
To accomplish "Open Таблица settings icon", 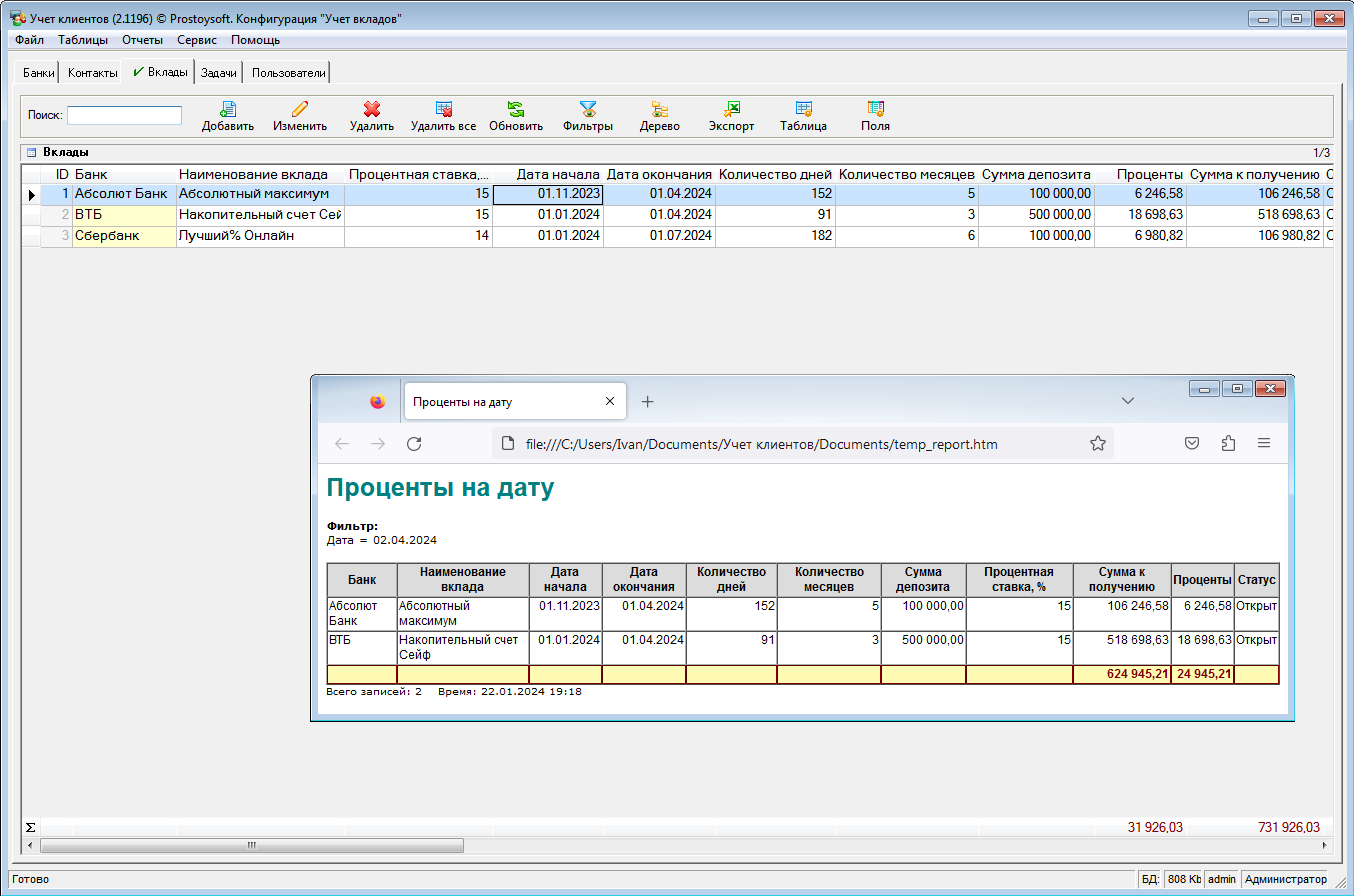I will pos(804,109).
